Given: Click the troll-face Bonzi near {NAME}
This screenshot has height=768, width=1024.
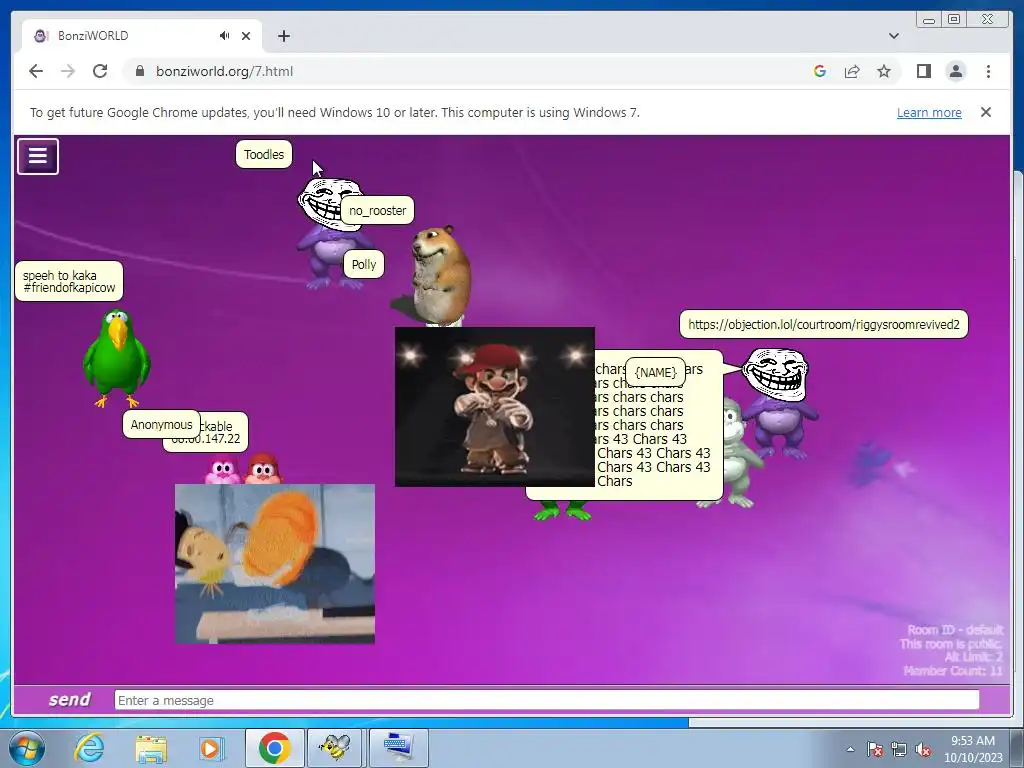Looking at the screenshot, I should [778, 402].
